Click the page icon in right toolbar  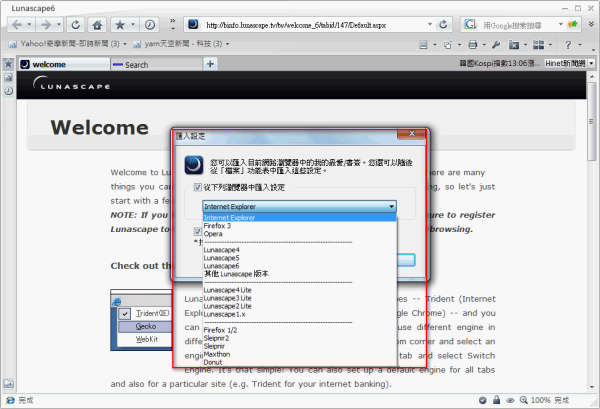(x=423, y=45)
